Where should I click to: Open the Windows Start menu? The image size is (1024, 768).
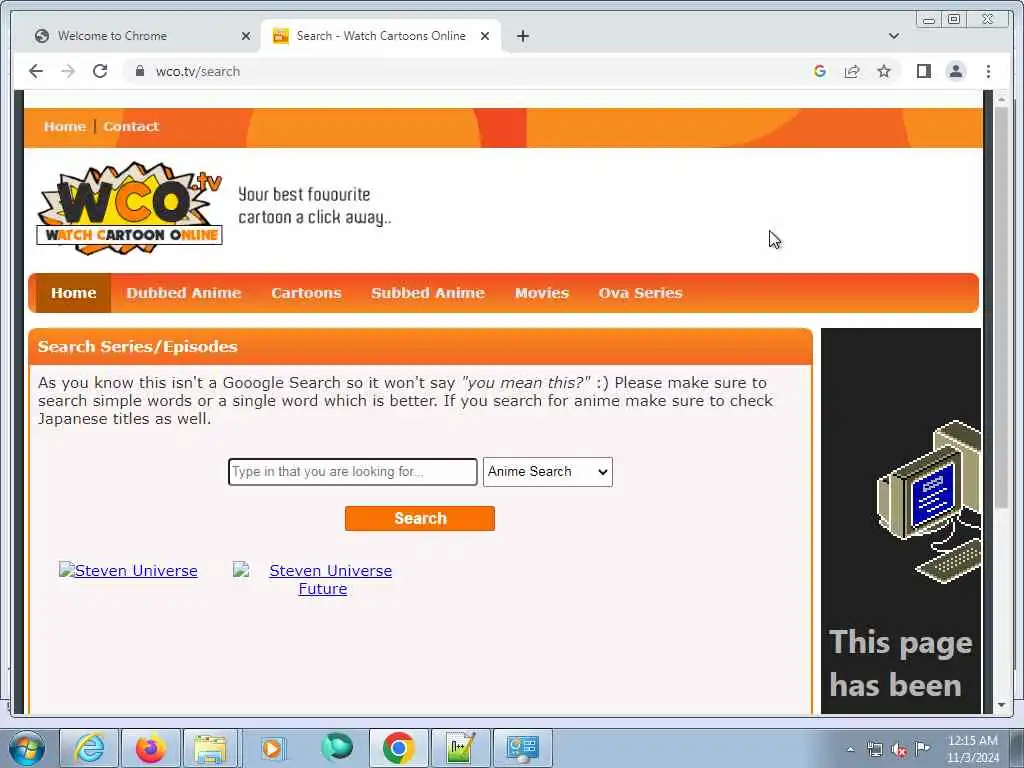(x=27, y=748)
